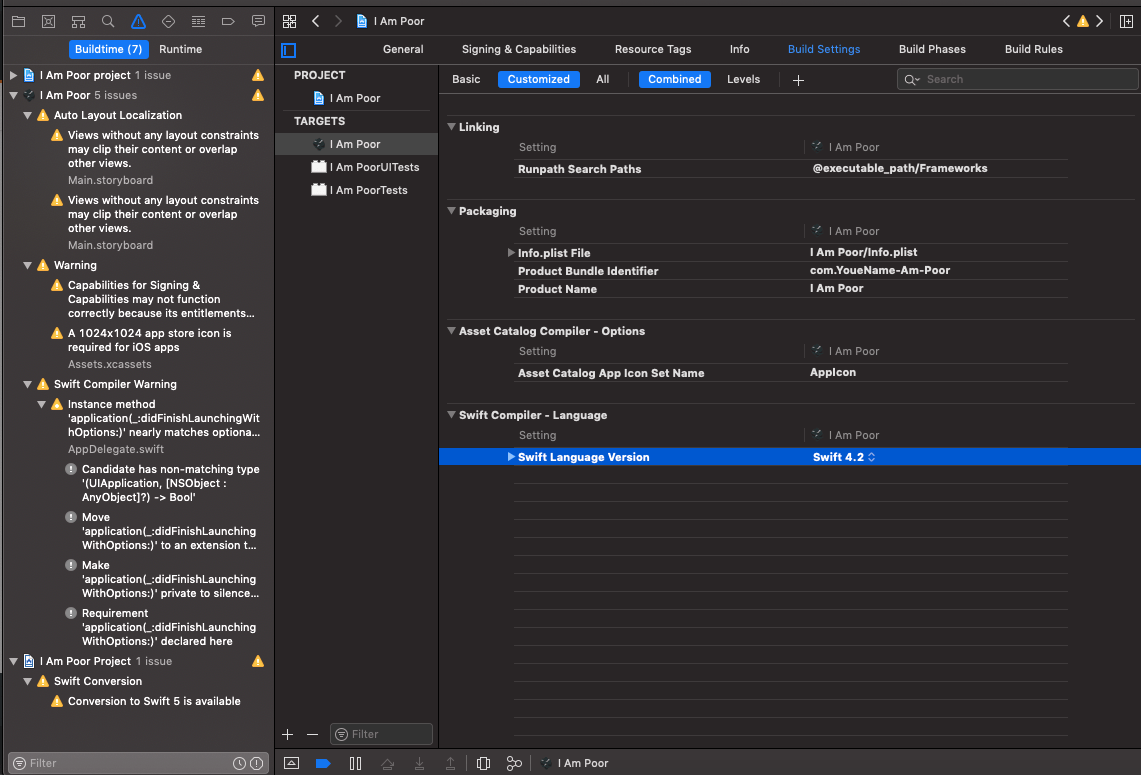The height and width of the screenshot is (775, 1141).
Task: Expand the Info.plist File setting
Action: (x=511, y=253)
